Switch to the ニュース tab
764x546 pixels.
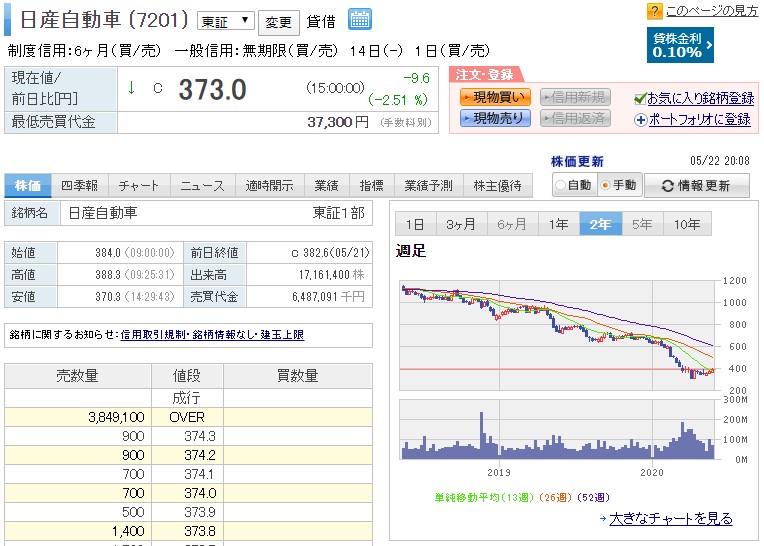[203, 186]
